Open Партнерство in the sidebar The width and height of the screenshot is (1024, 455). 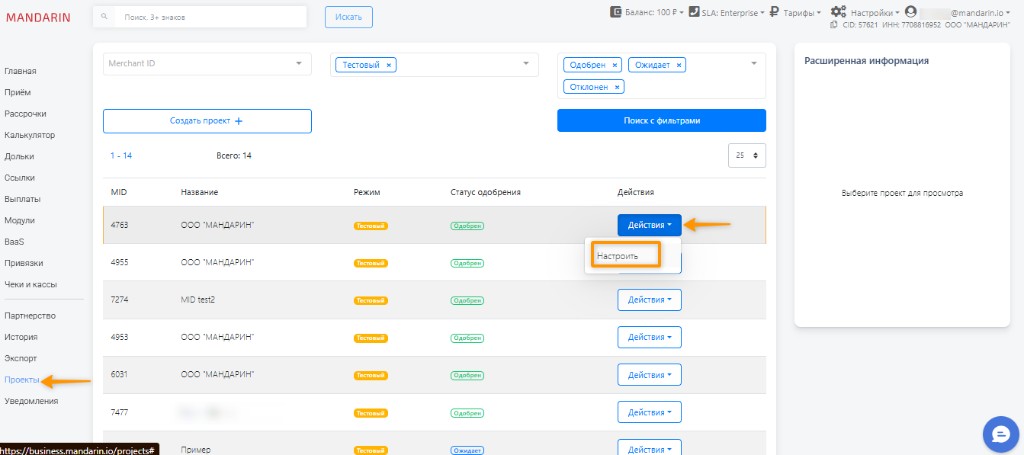click(x=30, y=316)
